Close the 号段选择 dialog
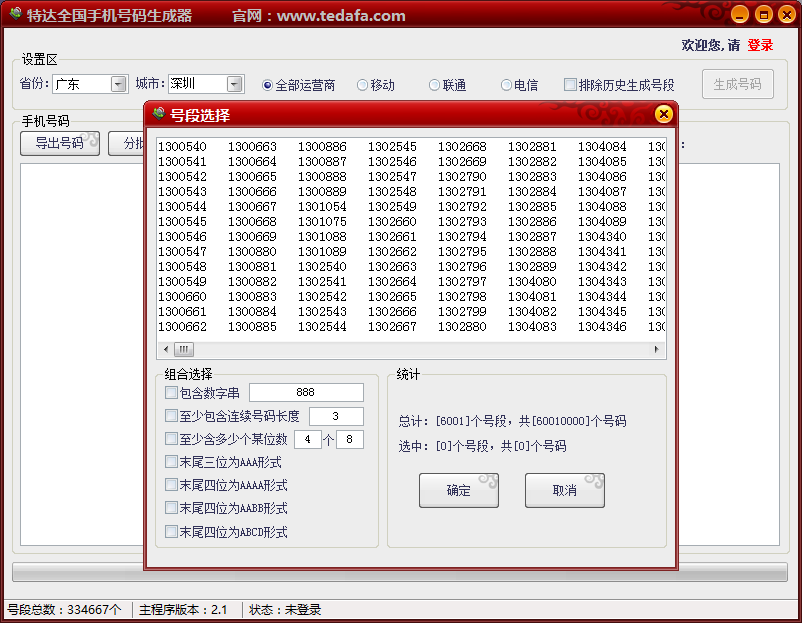This screenshot has height=623, width=802. (663, 114)
